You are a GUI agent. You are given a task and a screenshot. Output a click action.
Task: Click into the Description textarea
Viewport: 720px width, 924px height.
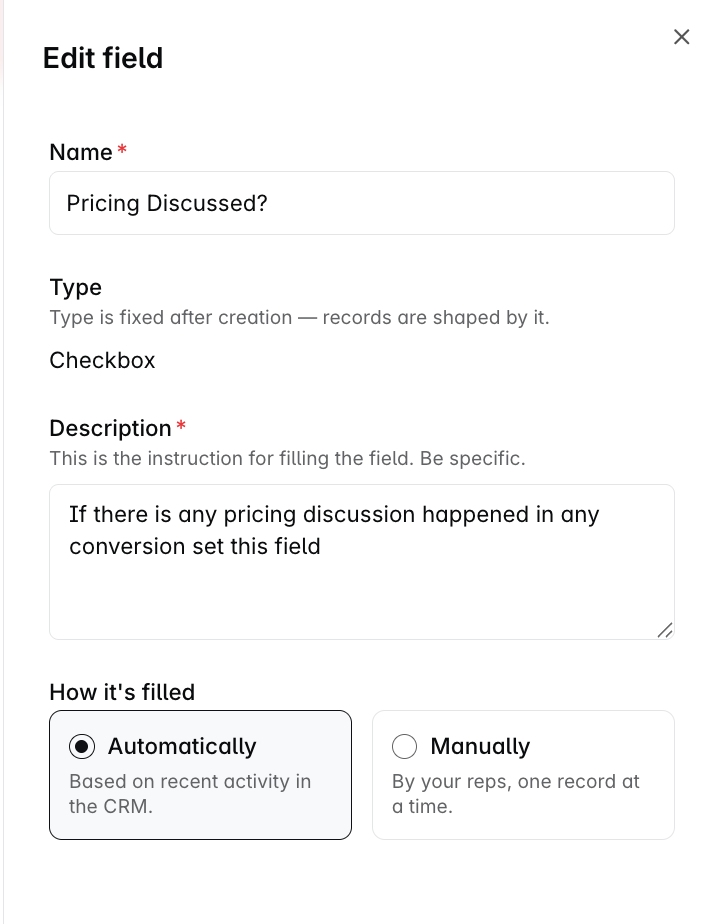coord(362,562)
